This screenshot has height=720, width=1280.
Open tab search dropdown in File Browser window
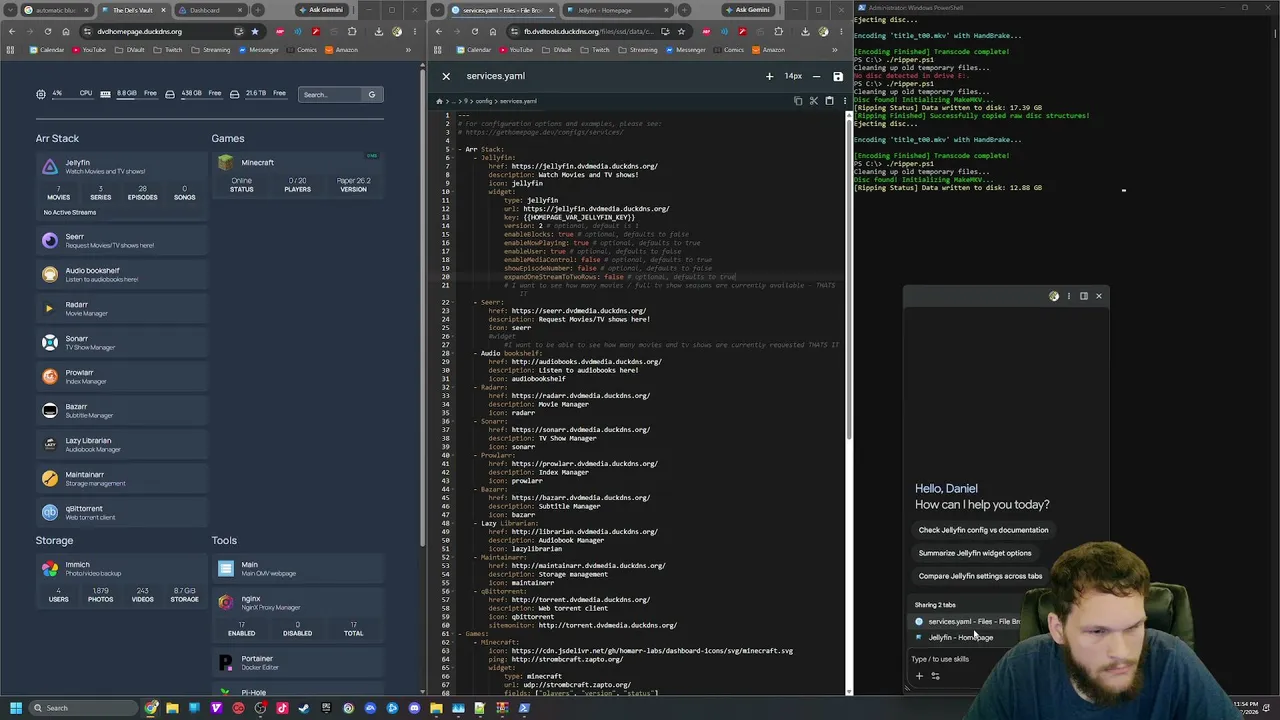[436, 10]
